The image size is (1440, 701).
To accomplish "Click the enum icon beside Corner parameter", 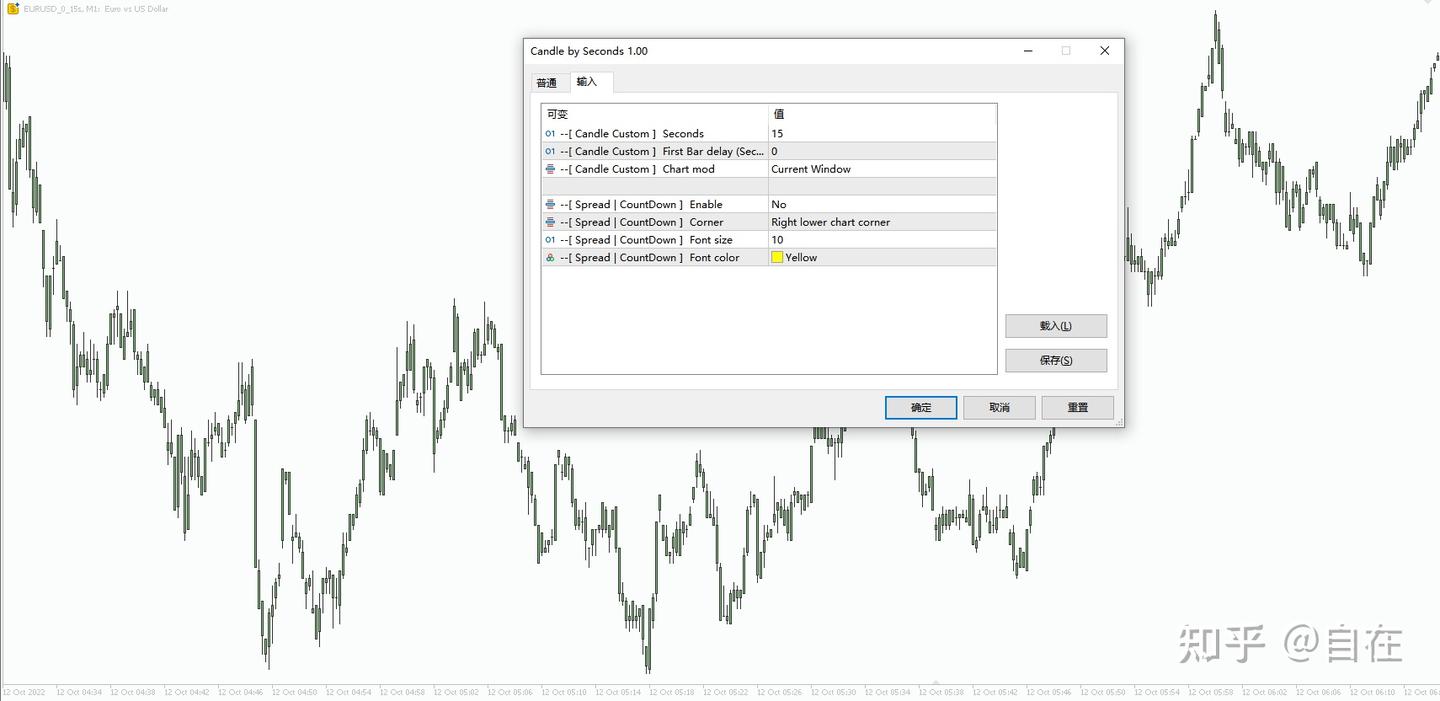I will (x=550, y=222).
